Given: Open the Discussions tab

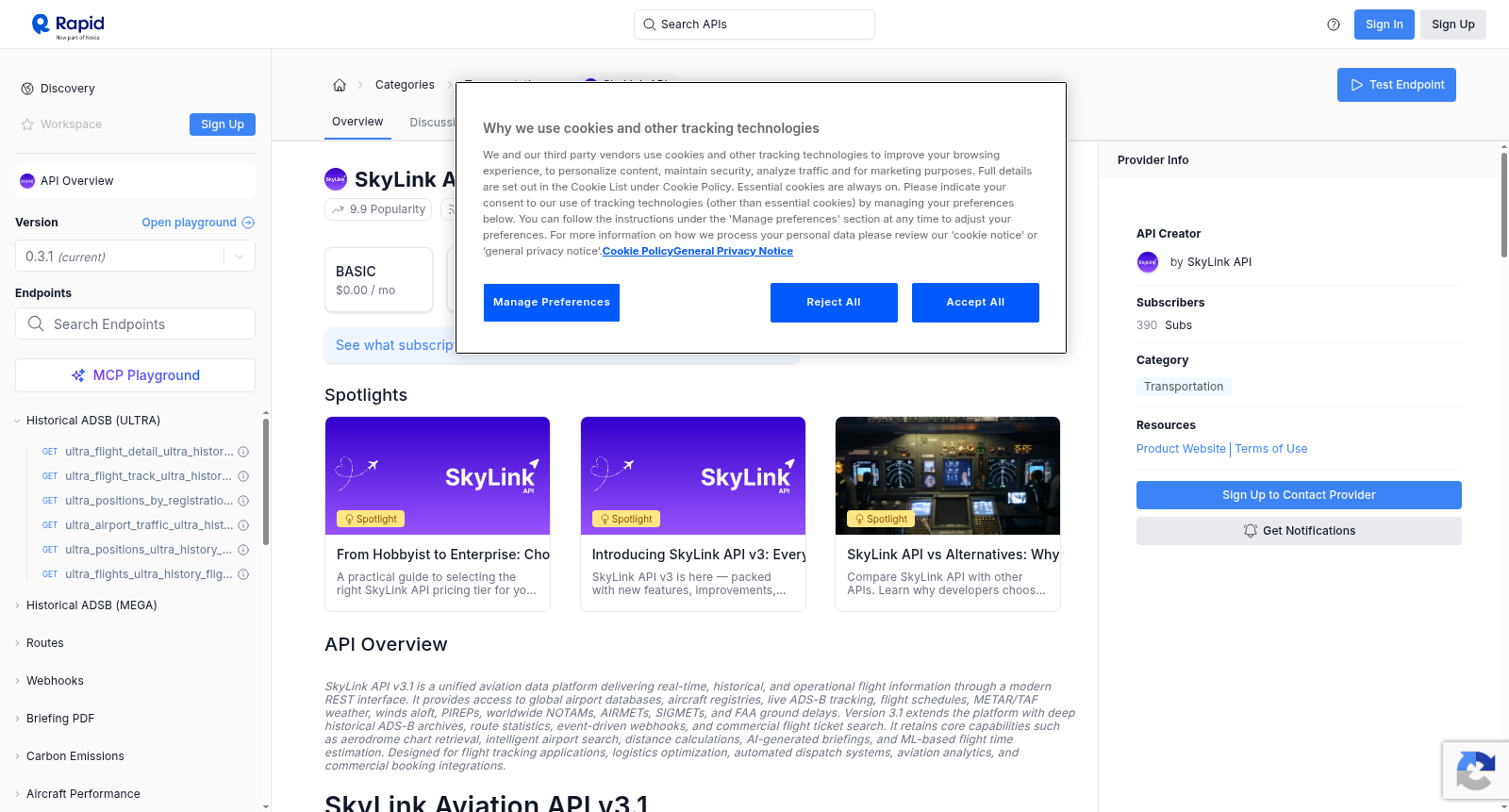Looking at the screenshot, I should point(433,123).
